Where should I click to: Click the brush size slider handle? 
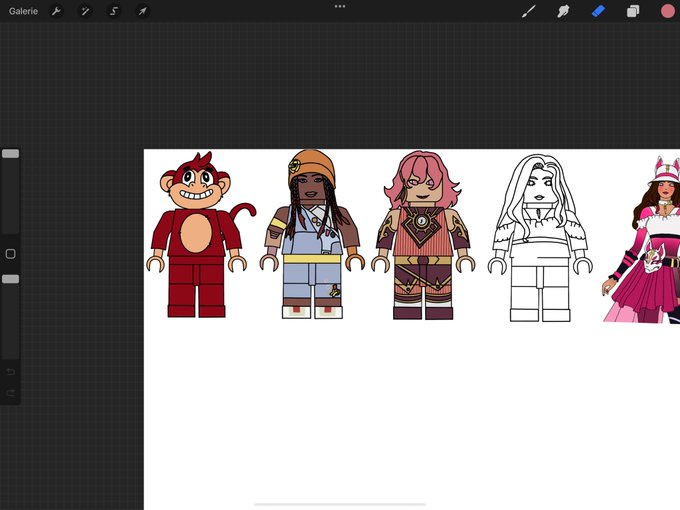10,154
